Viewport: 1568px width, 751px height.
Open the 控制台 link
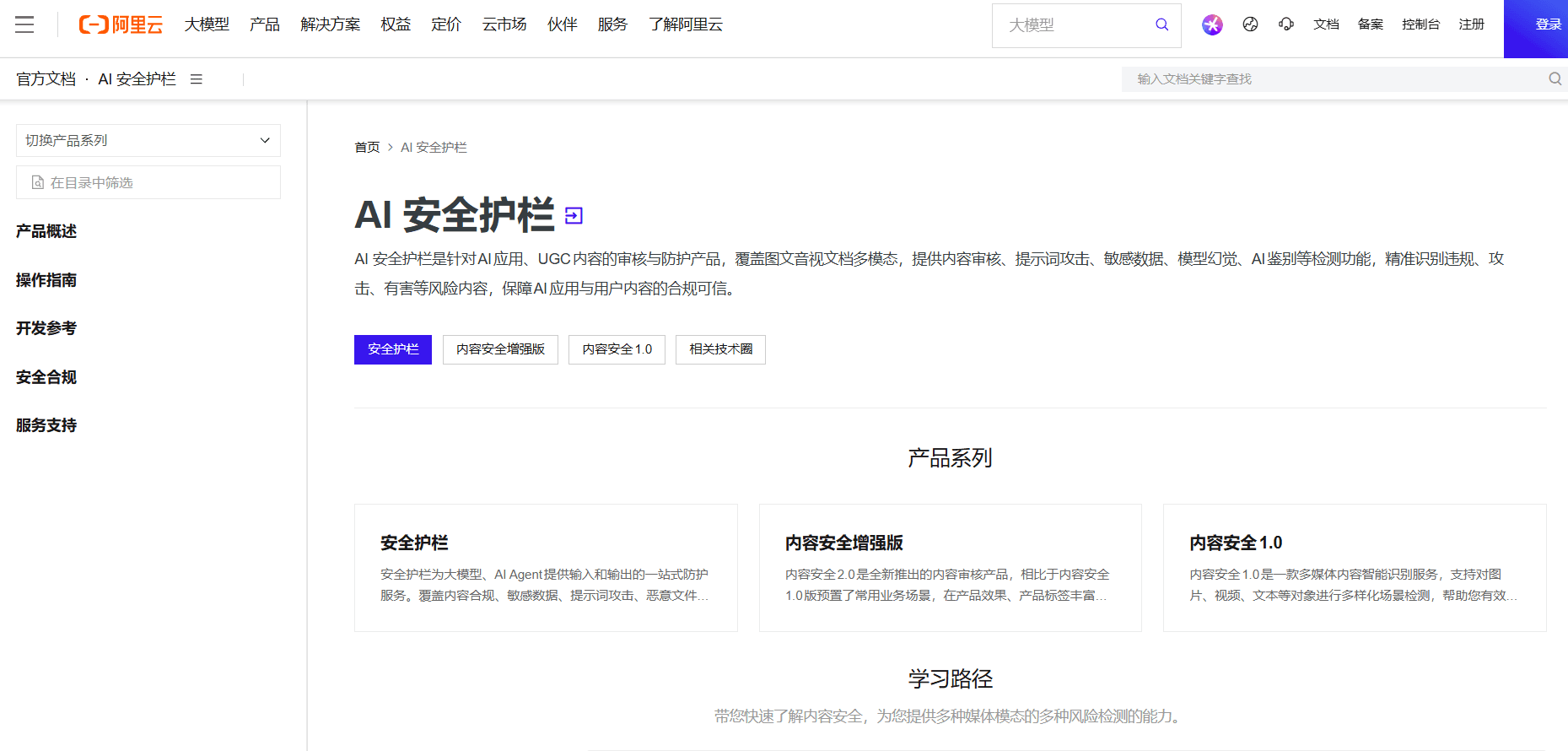pyautogui.click(x=1420, y=24)
